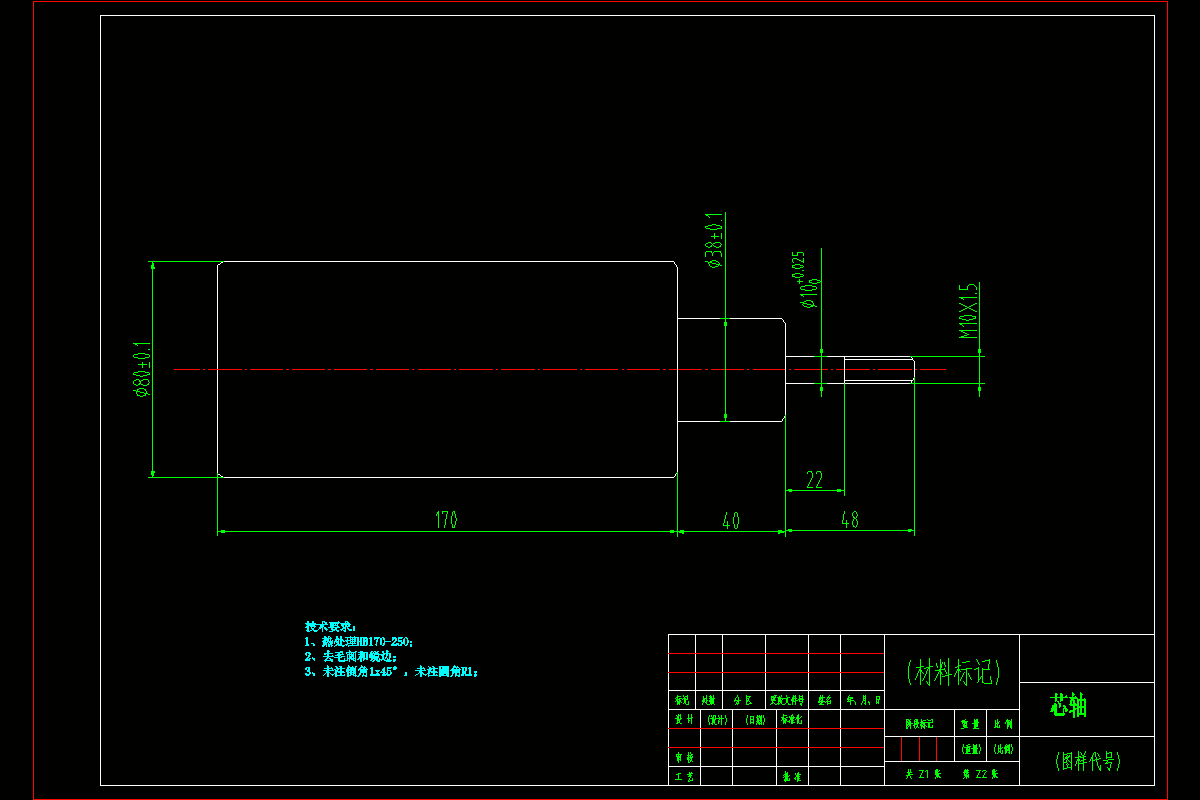This screenshot has width=1200, height=800.
Task: Click the (图样代号) drawing number field
Action: [1088, 761]
